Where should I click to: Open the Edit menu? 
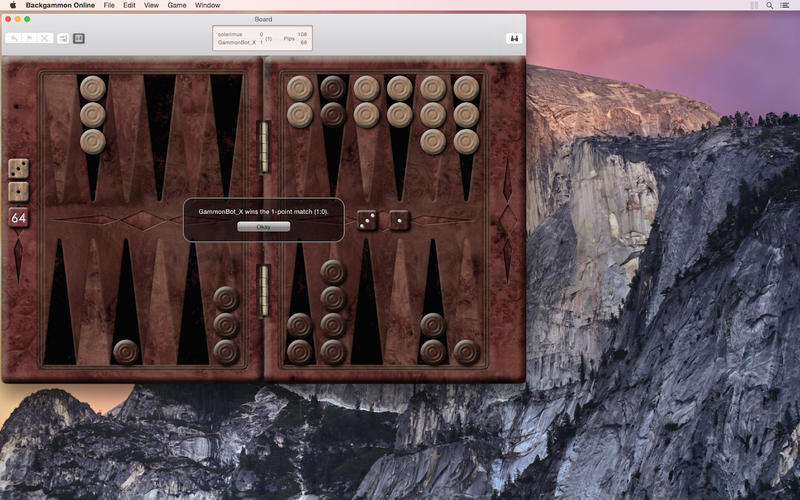[129, 5]
